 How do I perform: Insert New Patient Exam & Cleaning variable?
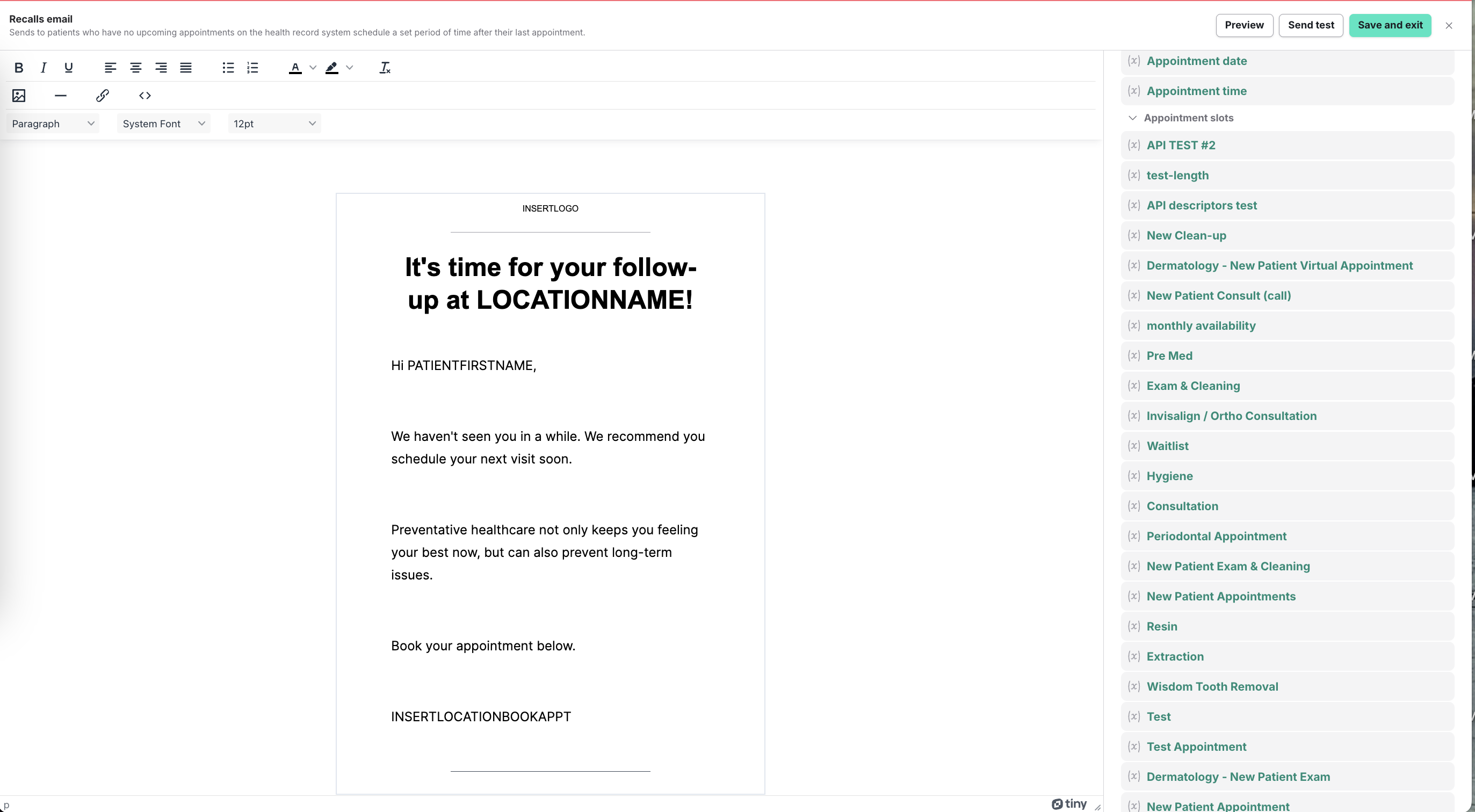coord(1287,567)
